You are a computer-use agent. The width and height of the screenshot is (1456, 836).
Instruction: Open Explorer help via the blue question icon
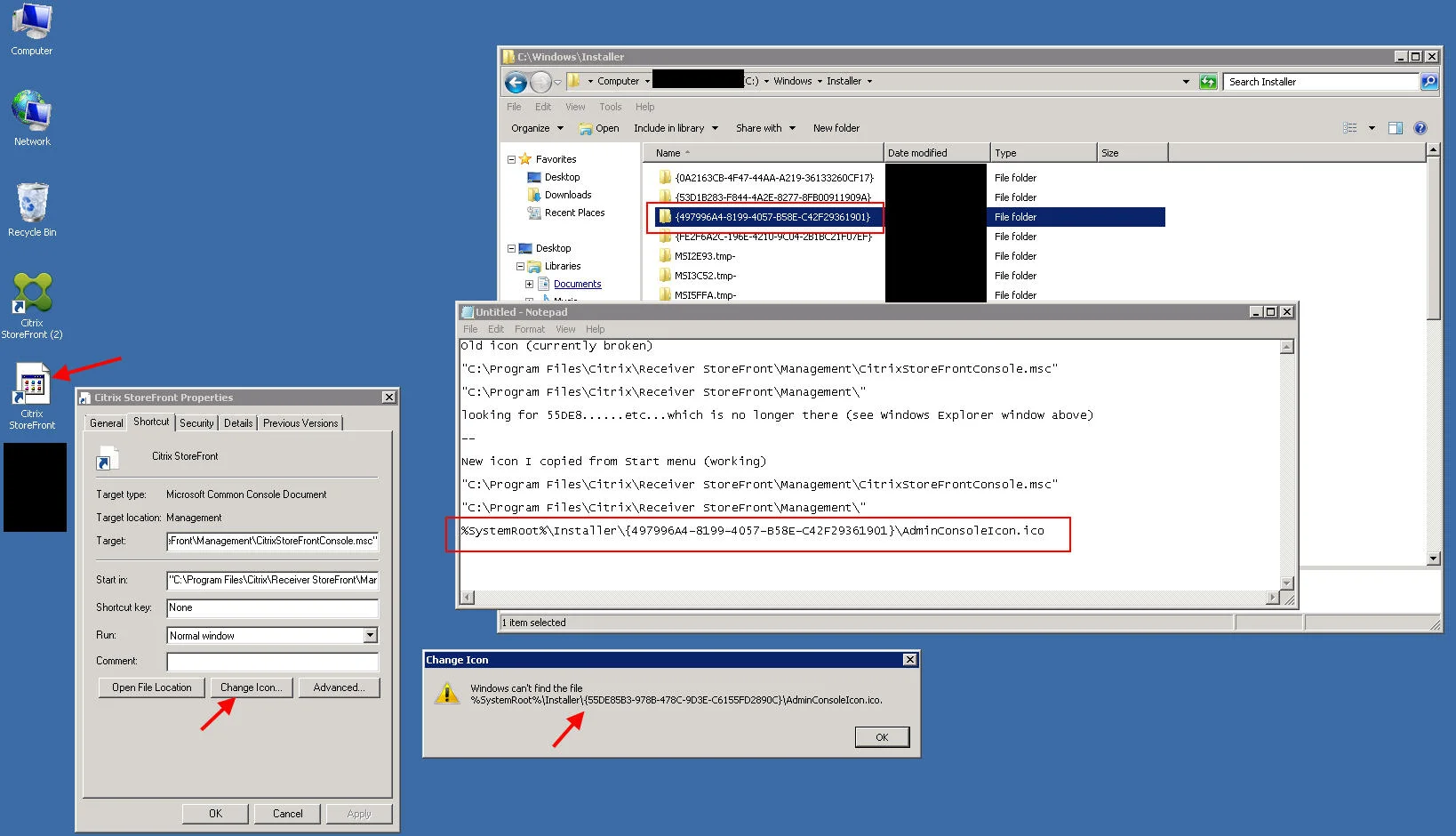tap(1420, 128)
